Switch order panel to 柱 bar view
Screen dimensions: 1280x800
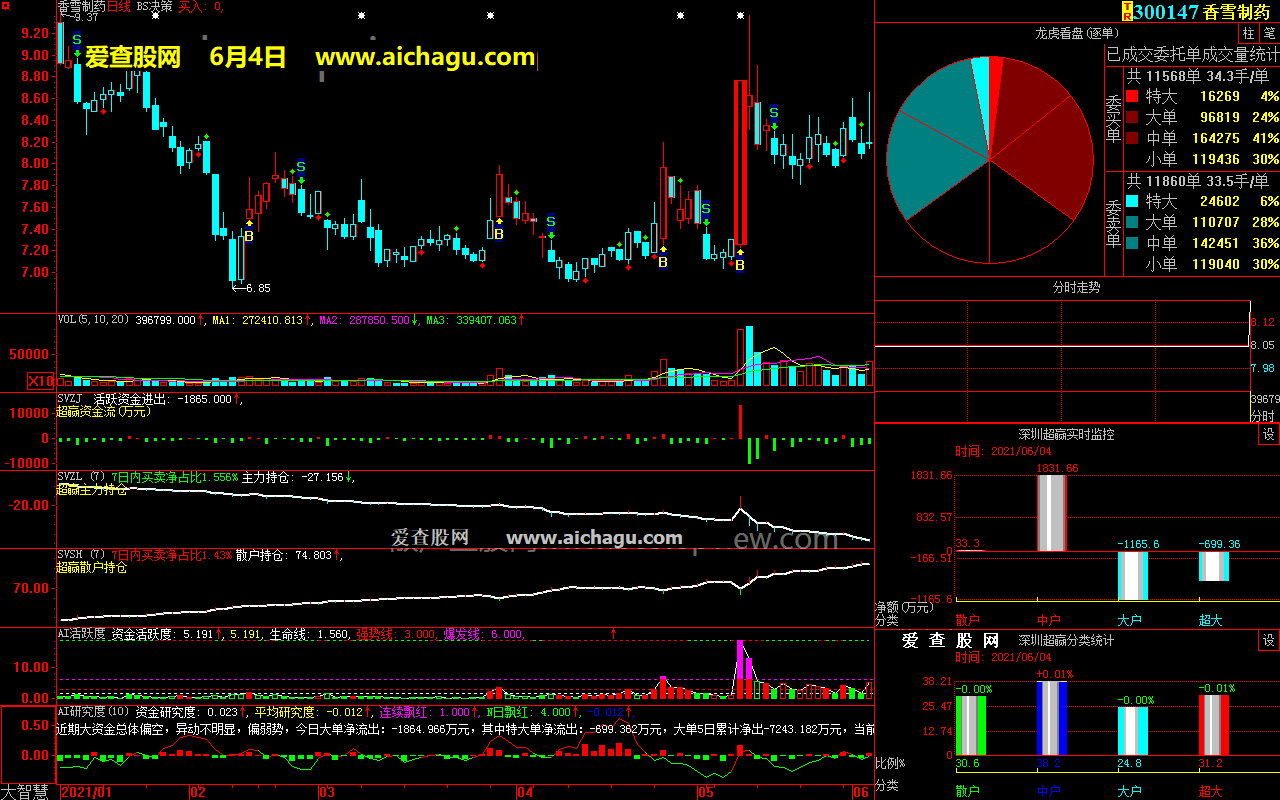[x=1249, y=33]
